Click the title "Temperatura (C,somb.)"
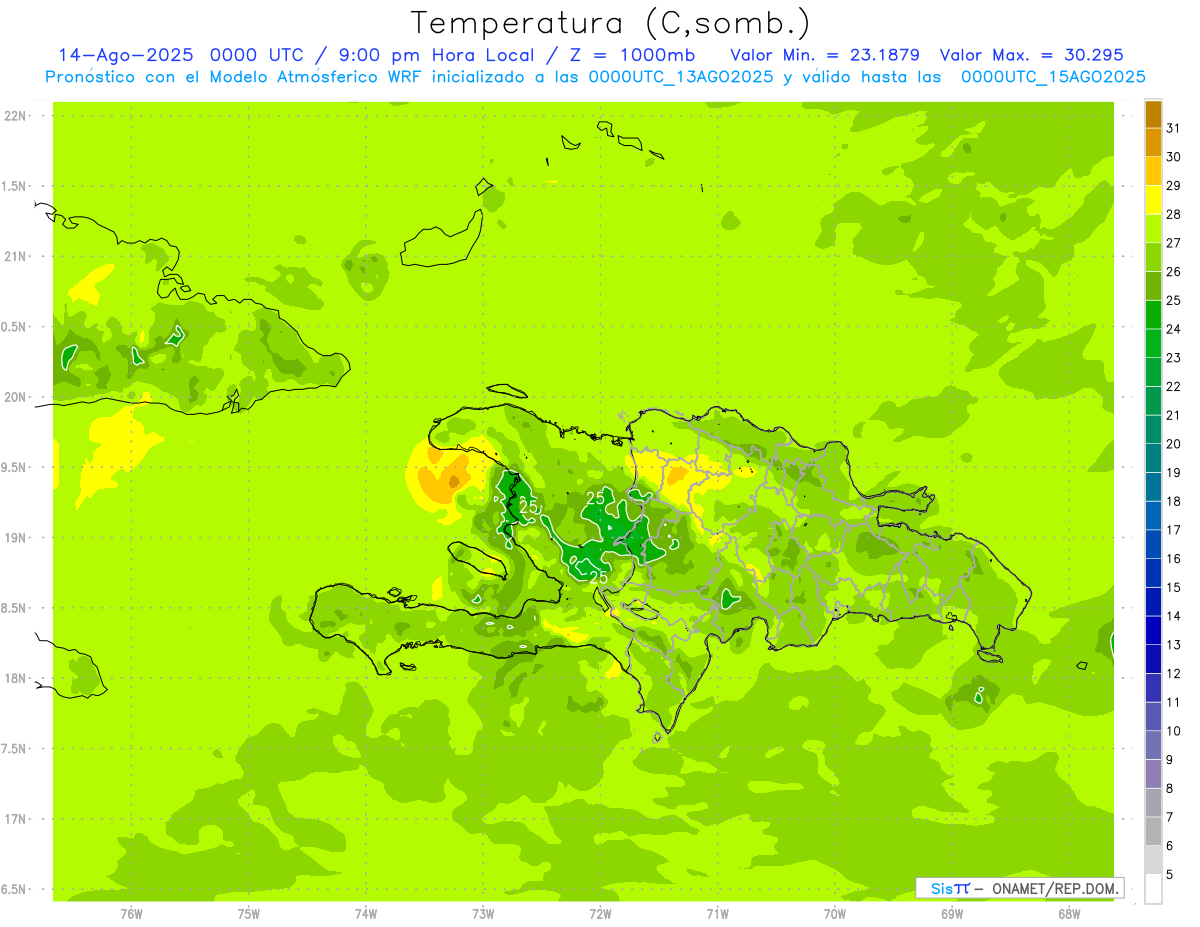This screenshot has height=927, width=1200. pos(610,23)
